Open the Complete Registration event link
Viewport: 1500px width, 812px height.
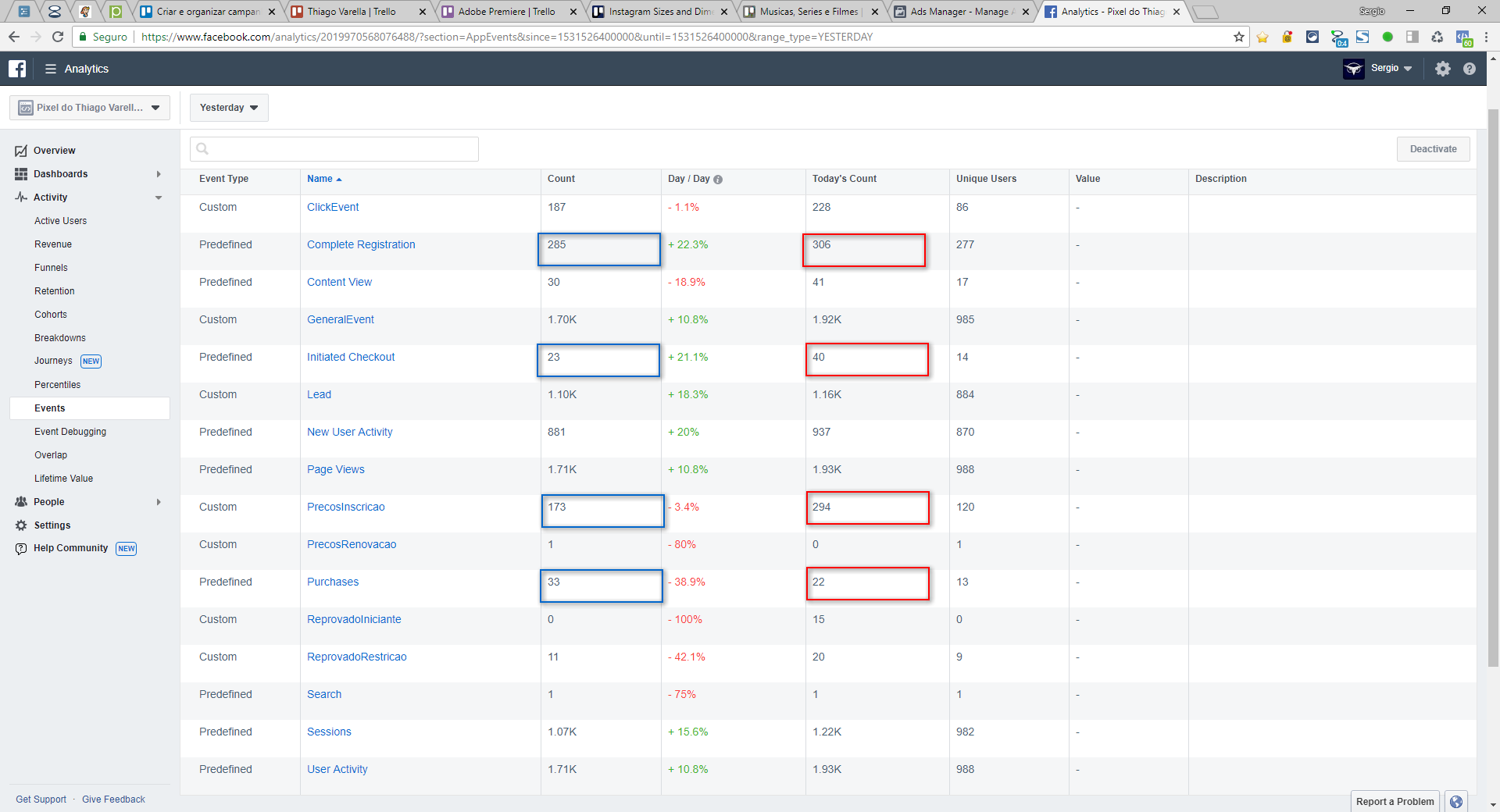coord(361,244)
